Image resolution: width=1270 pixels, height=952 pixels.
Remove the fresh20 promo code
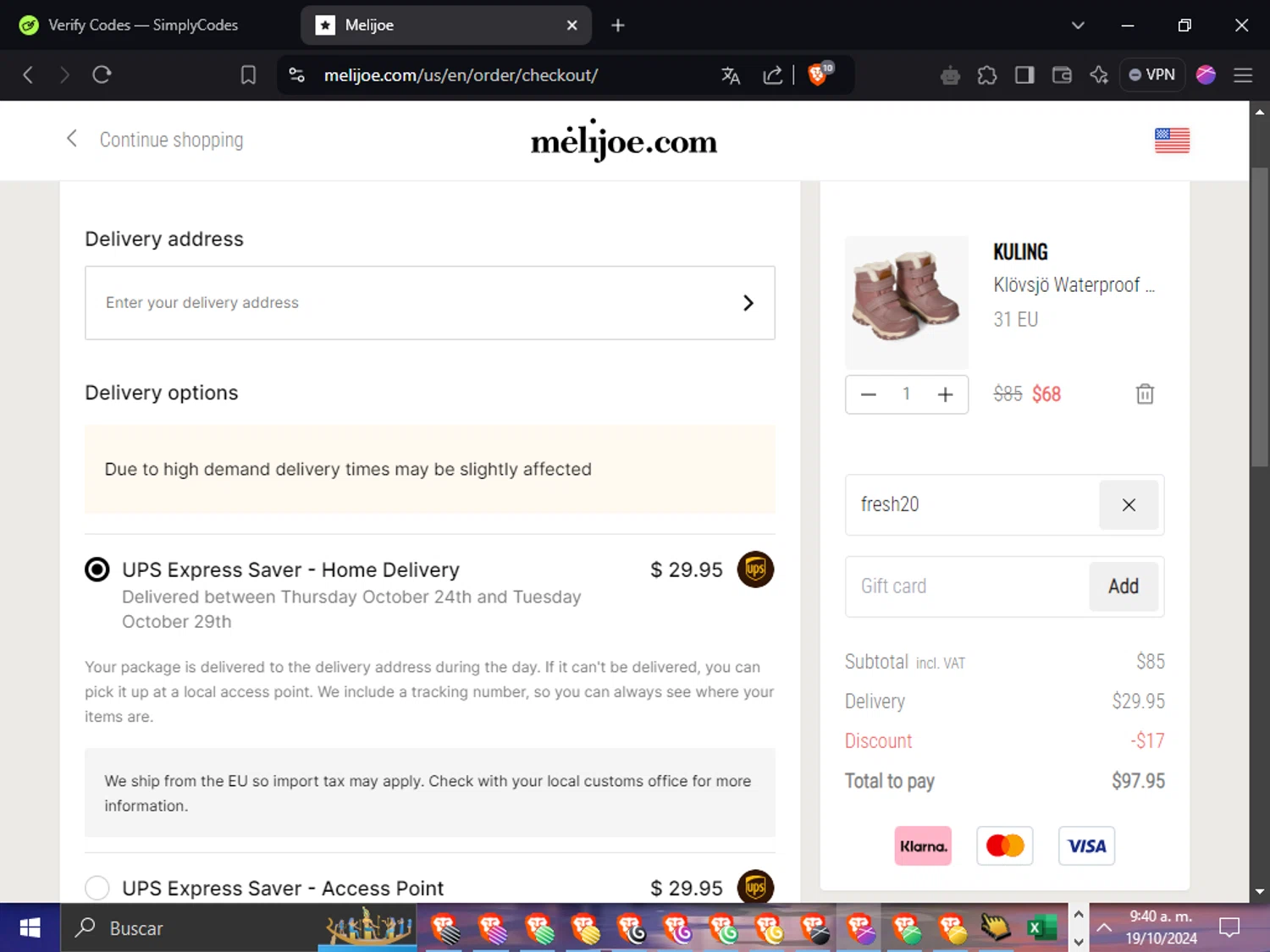coord(1129,505)
